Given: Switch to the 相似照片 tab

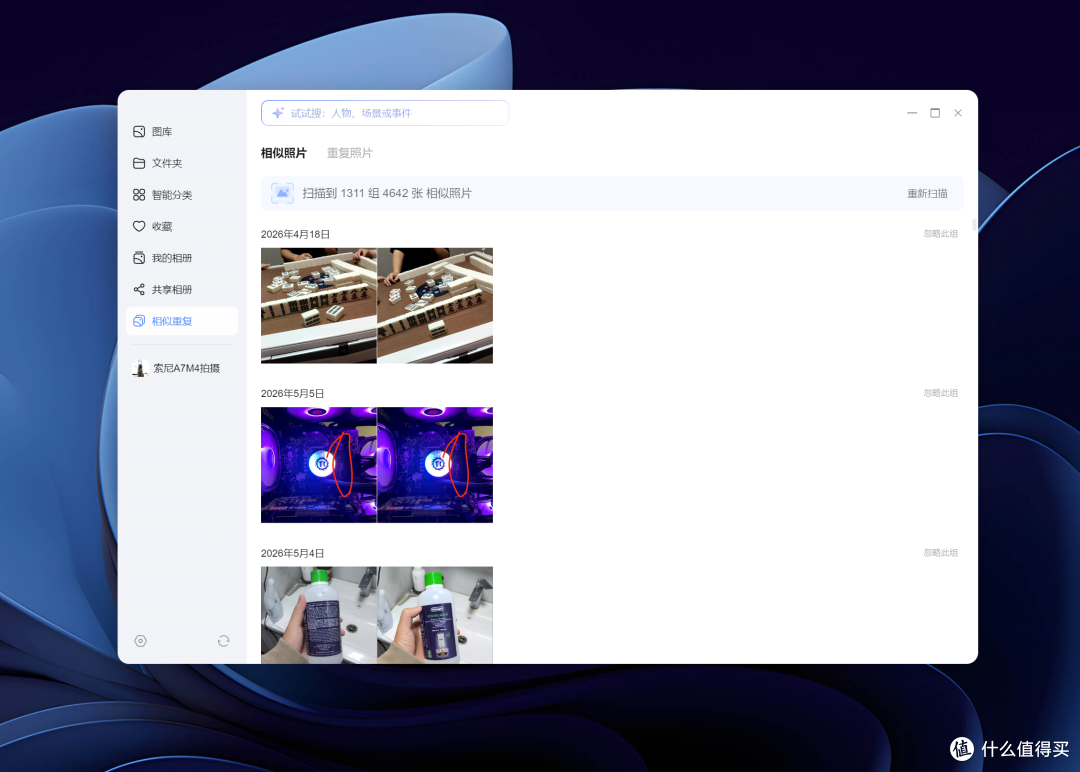Looking at the screenshot, I should [284, 153].
